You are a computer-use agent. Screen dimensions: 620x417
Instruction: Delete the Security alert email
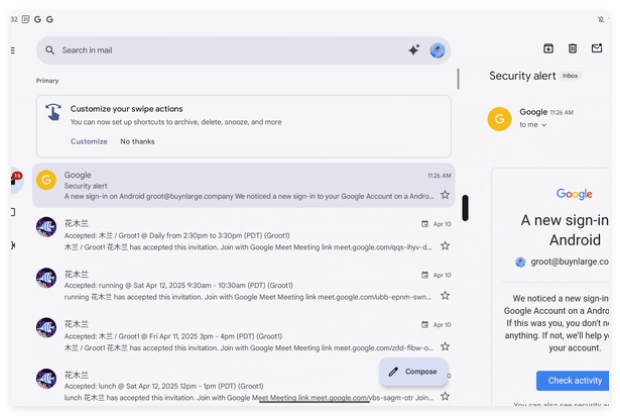[572, 48]
